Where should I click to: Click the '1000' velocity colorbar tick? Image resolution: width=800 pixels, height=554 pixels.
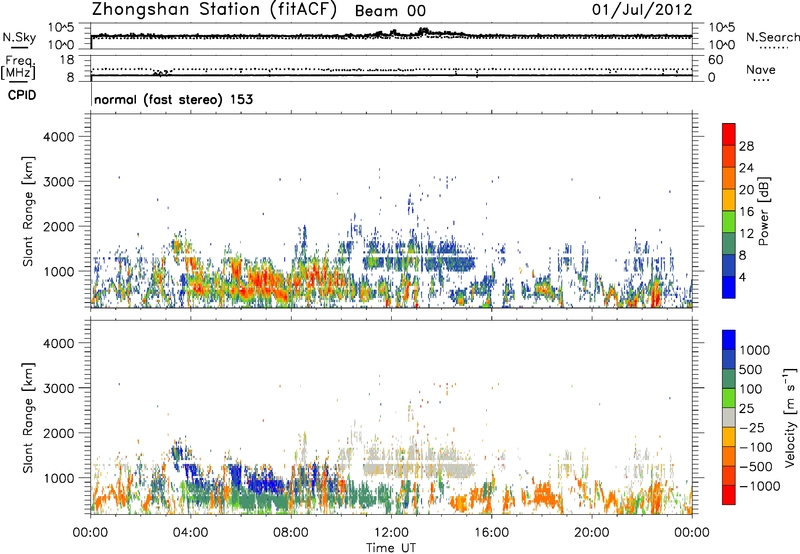click(x=755, y=350)
